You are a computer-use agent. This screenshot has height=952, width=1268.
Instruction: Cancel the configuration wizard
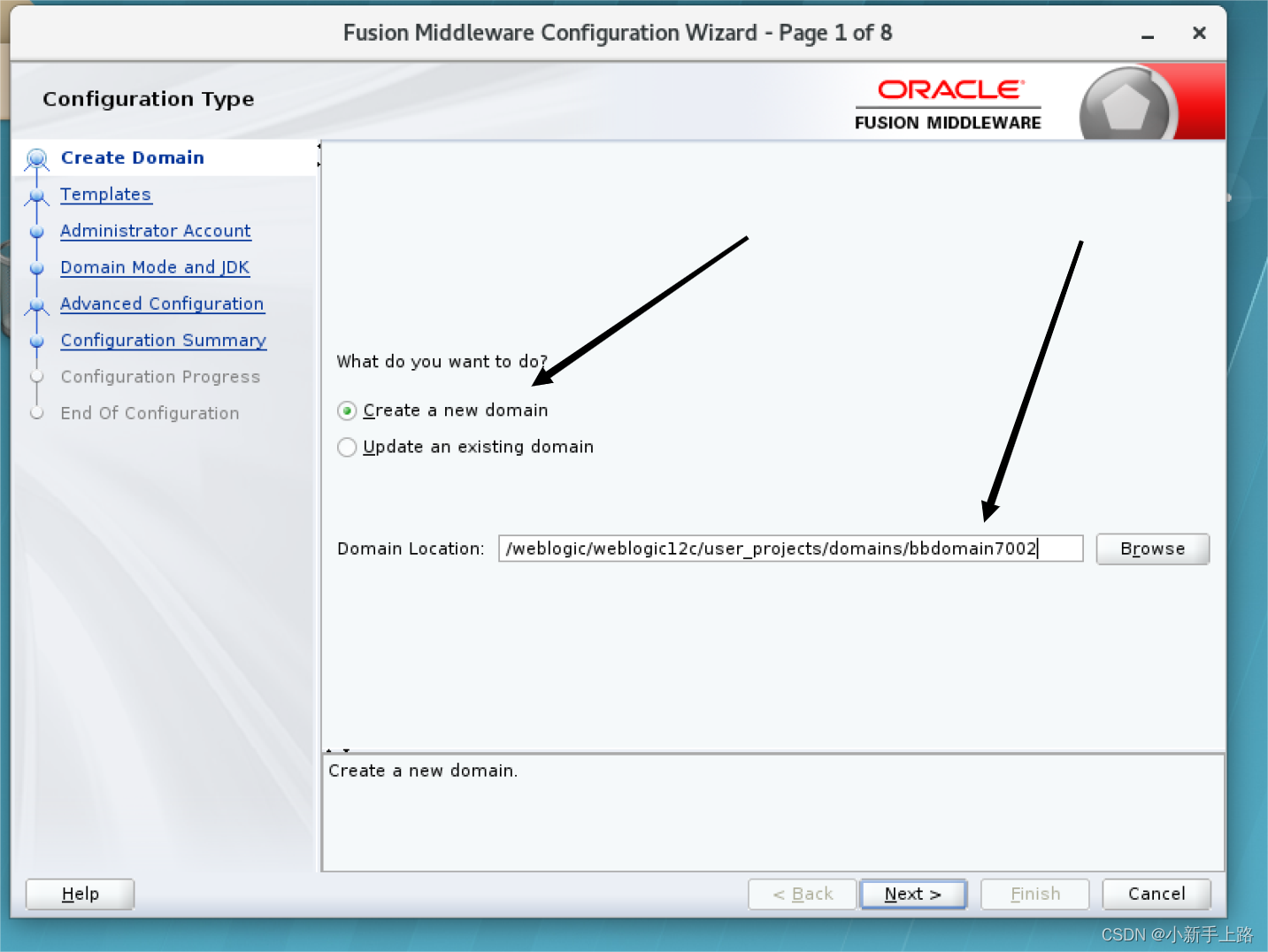1157,894
